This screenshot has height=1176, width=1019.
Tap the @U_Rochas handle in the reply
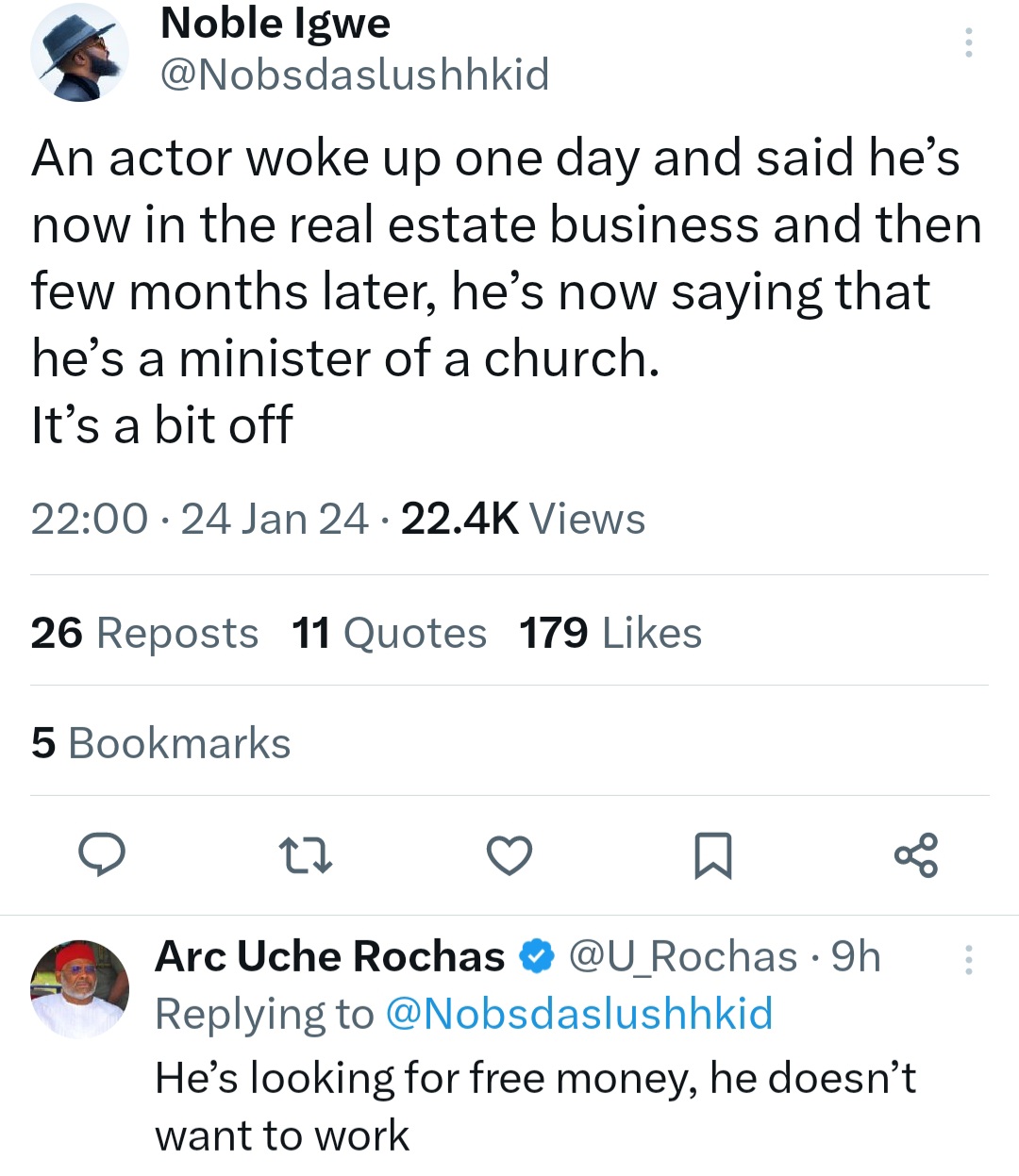click(683, 956)
